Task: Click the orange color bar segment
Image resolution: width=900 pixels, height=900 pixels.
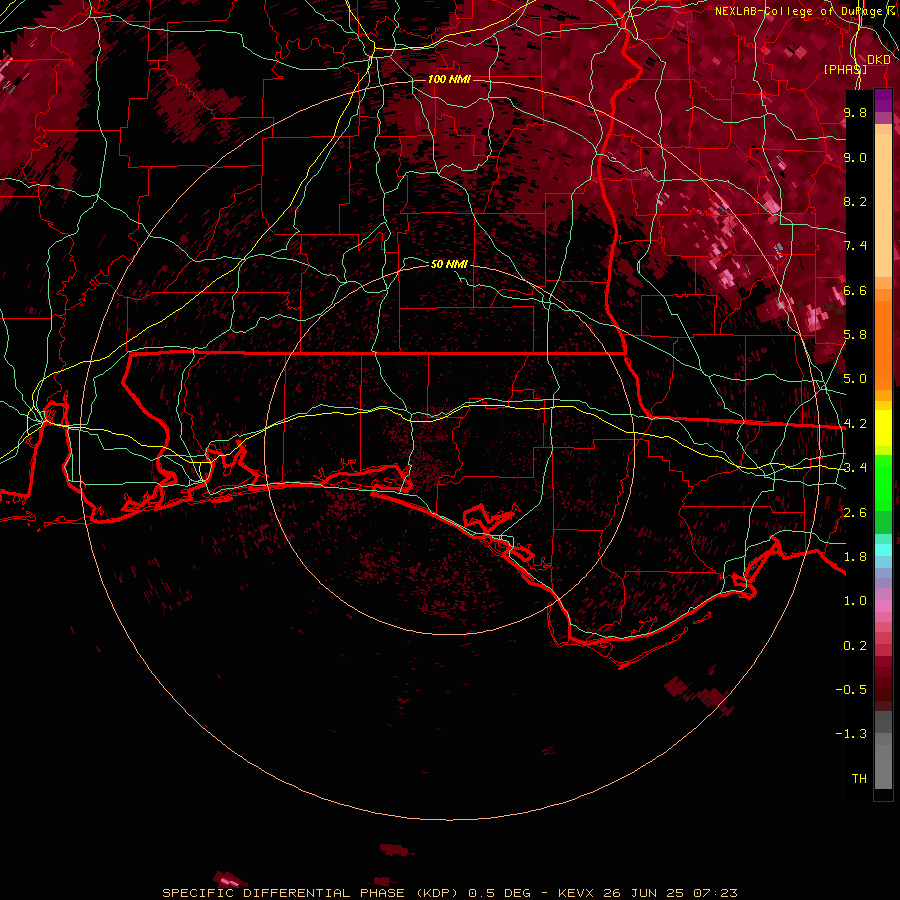Action: 883,344
